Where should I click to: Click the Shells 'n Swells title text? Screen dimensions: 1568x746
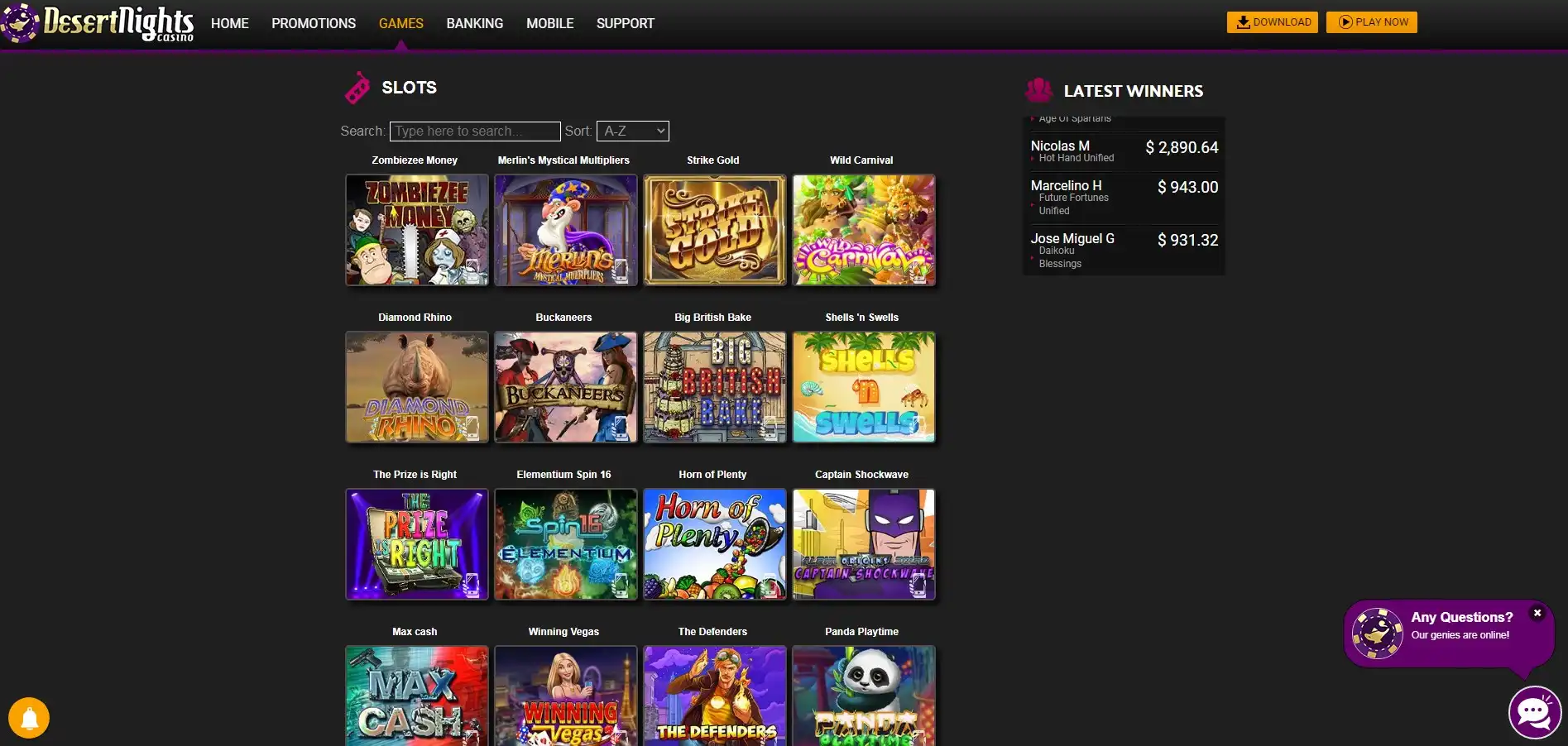[x=861, y=318]
